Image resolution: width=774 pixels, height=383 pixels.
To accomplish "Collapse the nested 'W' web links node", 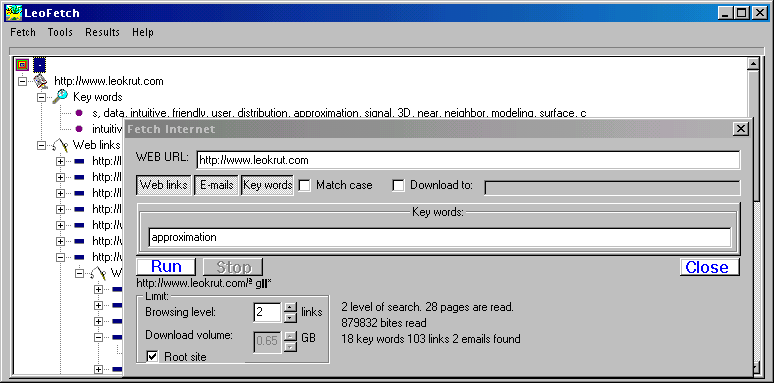I will pyautogui.click(x=79, y=273).
